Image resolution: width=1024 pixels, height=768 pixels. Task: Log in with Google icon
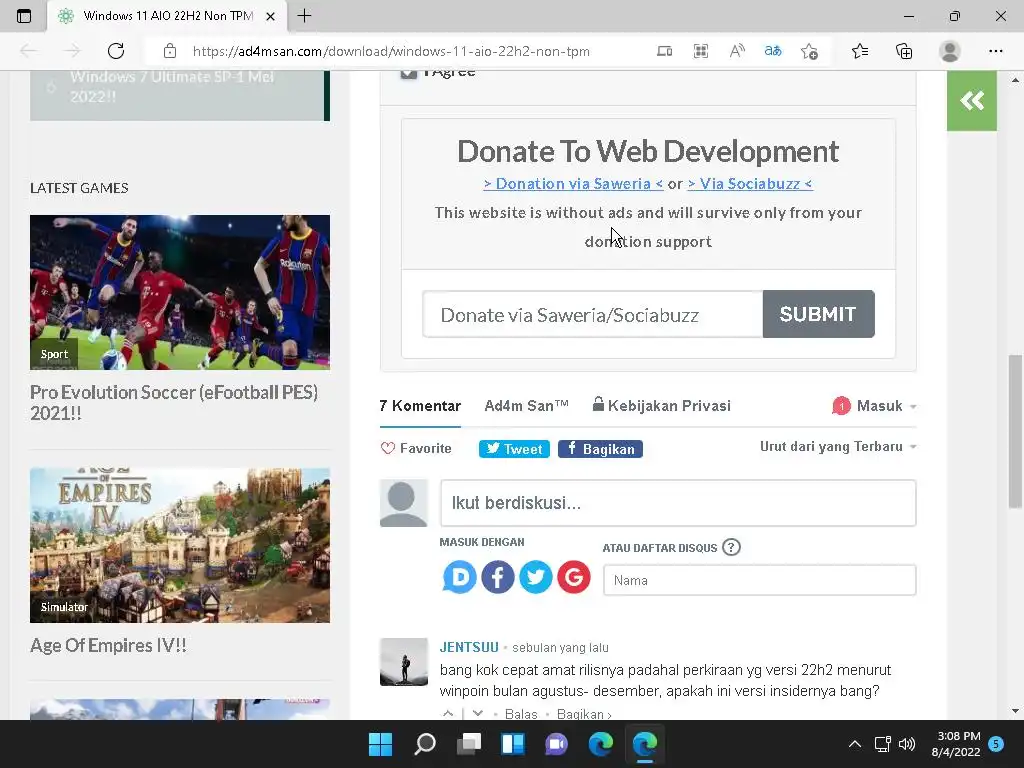pos(573,577)
